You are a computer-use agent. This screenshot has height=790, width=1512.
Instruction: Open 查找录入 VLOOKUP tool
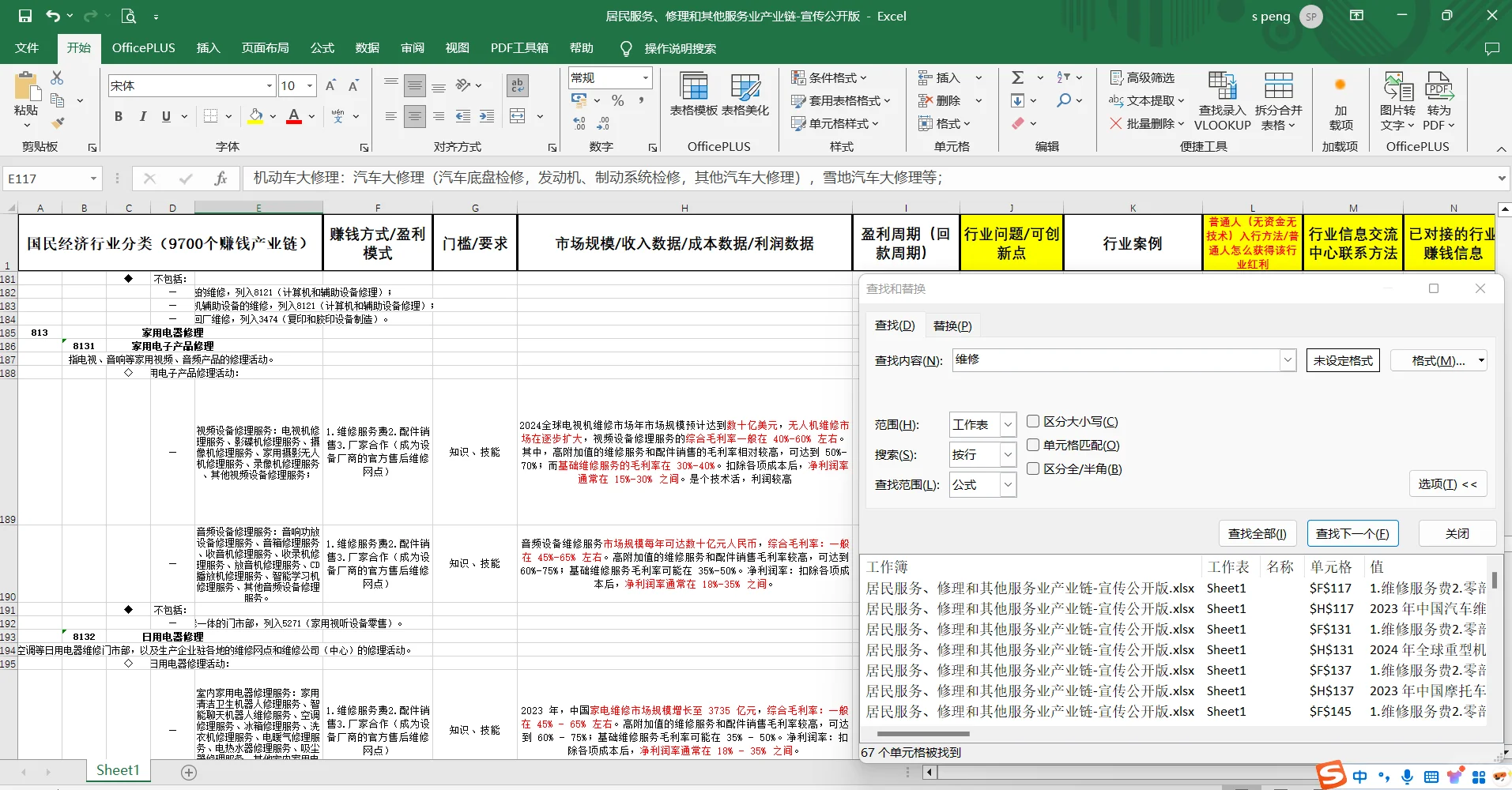click(1221, 99)
